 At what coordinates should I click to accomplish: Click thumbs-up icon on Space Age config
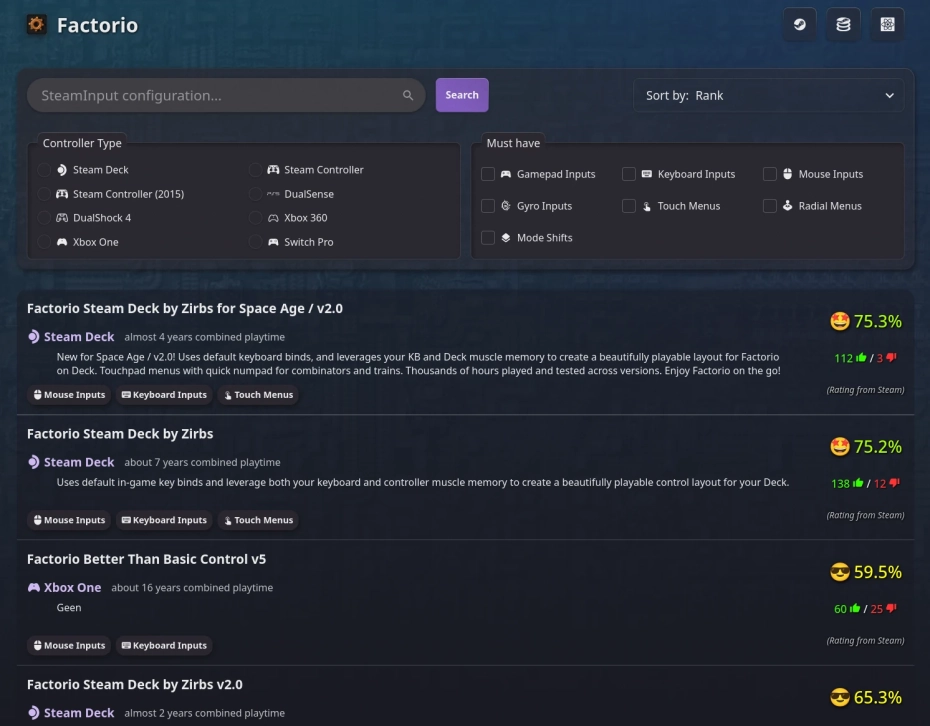pos(859,357)
